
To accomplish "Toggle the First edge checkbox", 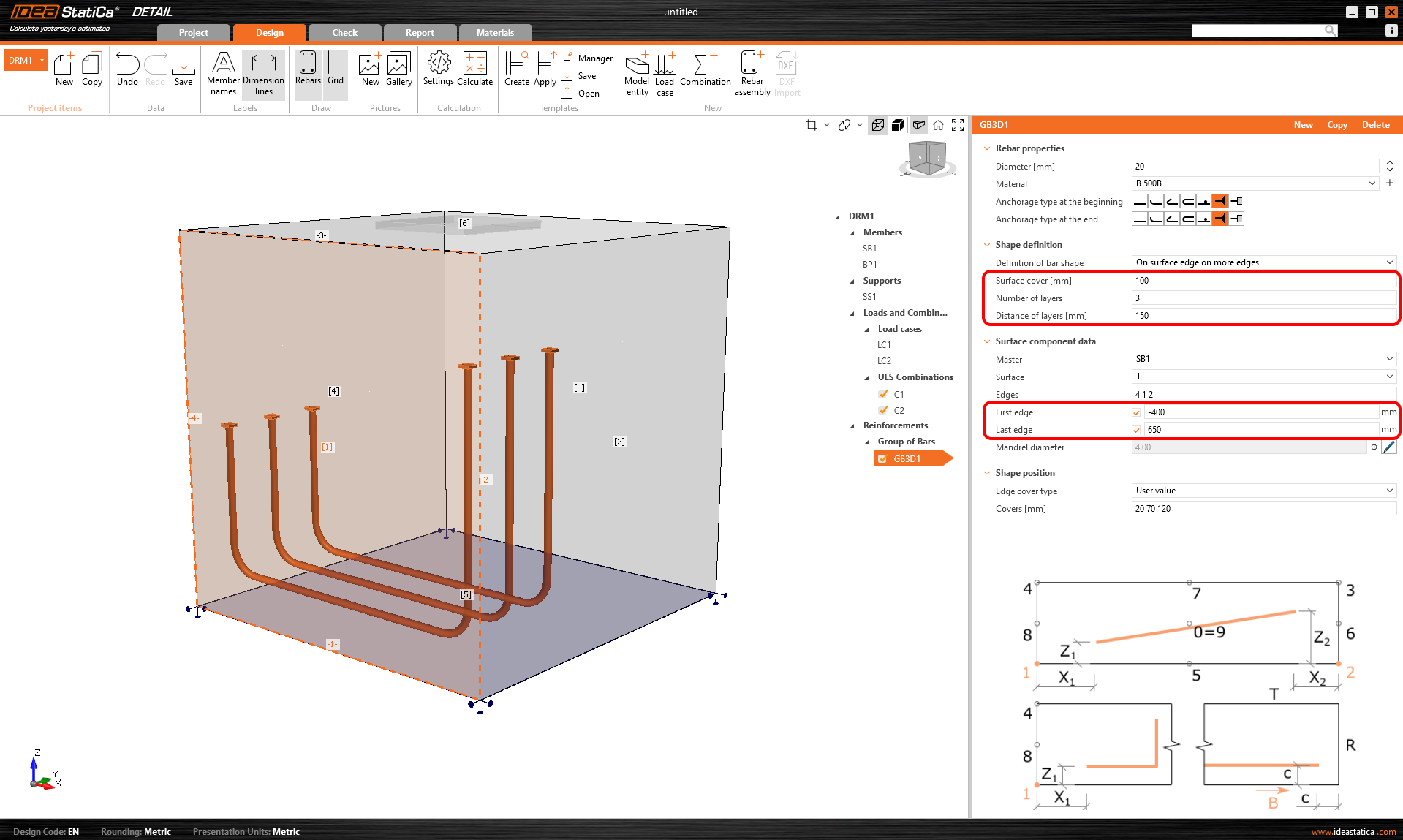I will 1136,412.
